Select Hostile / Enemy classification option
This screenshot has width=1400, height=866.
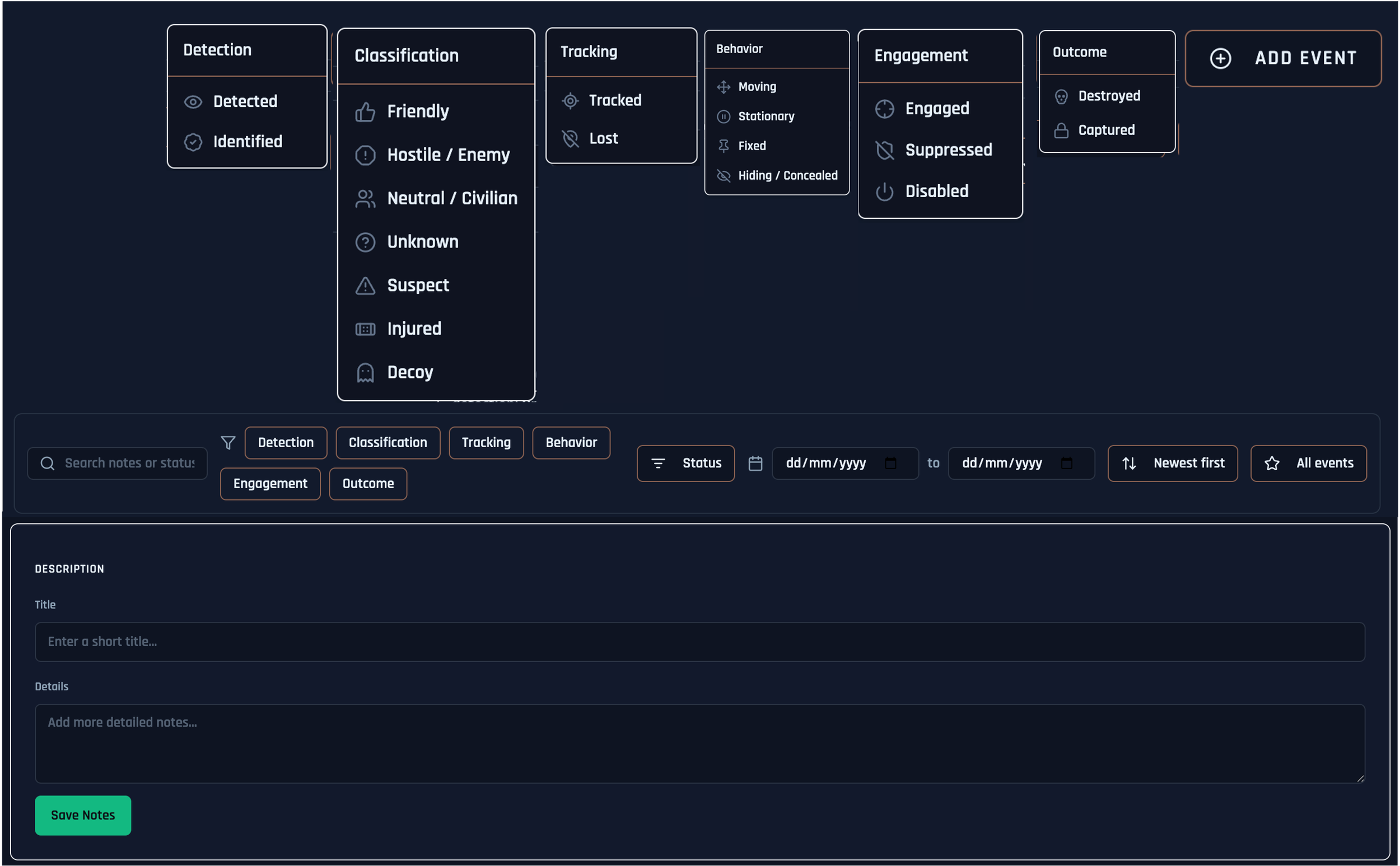(x=448, y=155)
